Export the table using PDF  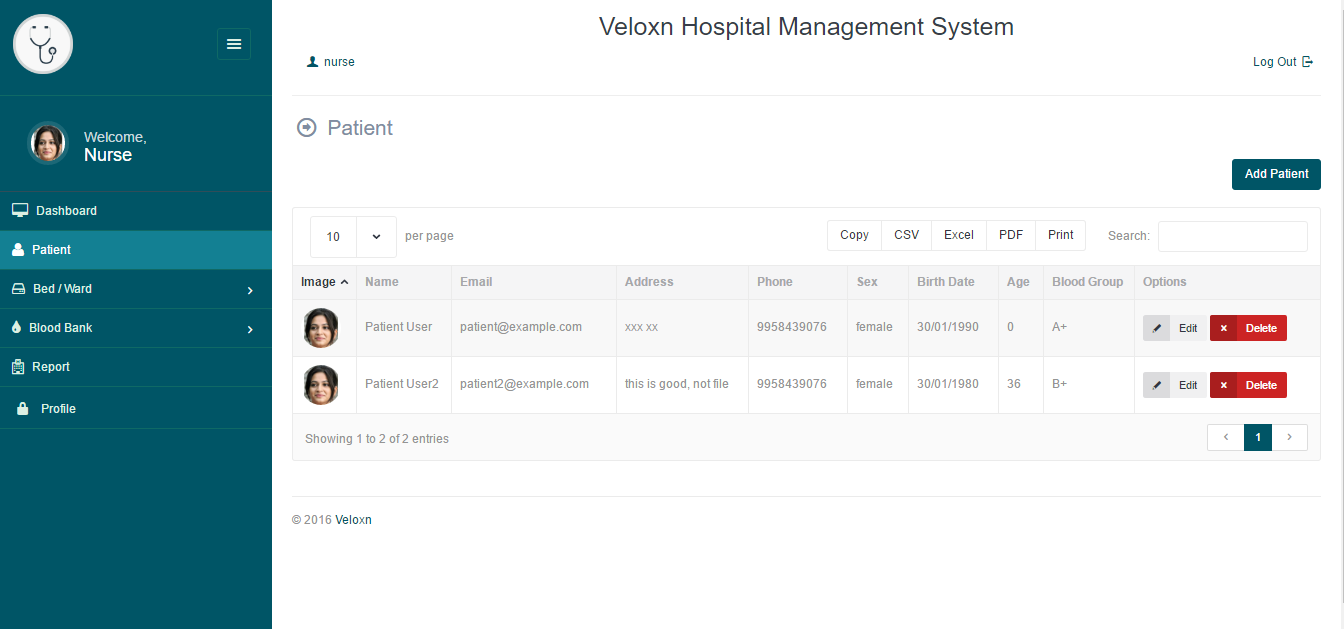1011,235
